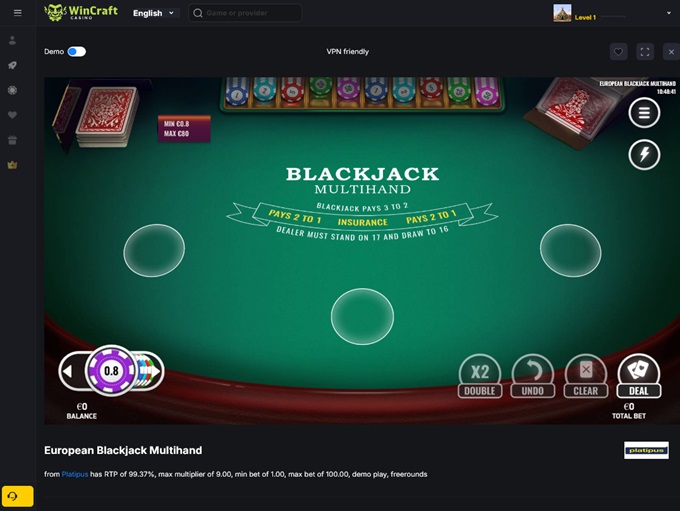Viewport: 680px width, 511px height.
Task: Open the crown VIP sidebar icon
Action: pyautogui.click(x=13, y=165)
